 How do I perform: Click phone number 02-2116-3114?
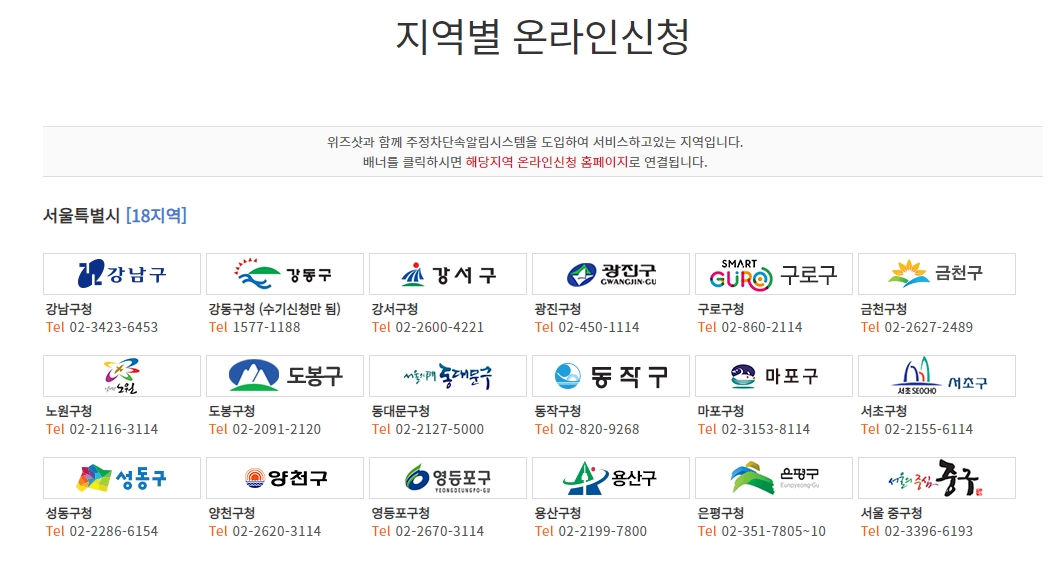113,429
